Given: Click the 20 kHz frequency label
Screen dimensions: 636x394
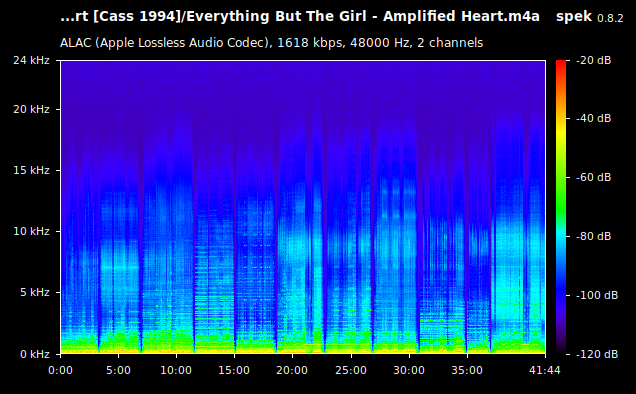Looking at the screenshot, I should [x=31, y=110].
